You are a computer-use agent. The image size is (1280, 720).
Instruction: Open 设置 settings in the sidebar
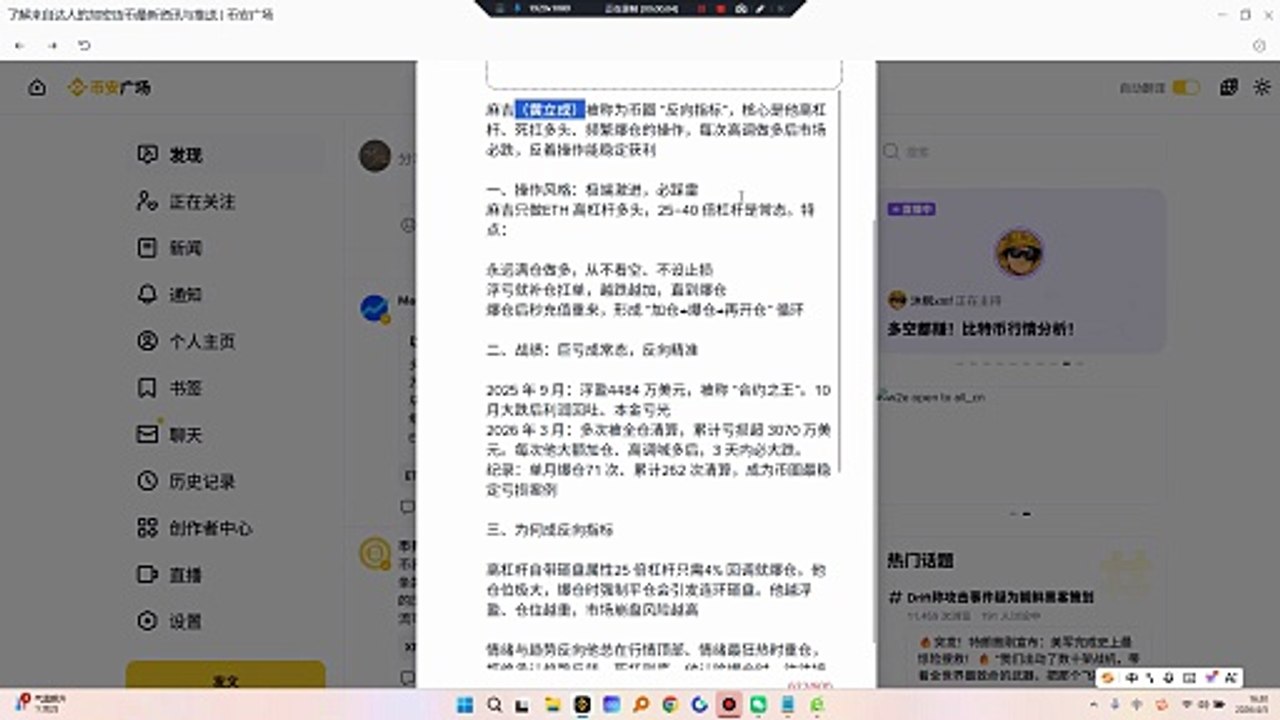click(x=225, y=621)
